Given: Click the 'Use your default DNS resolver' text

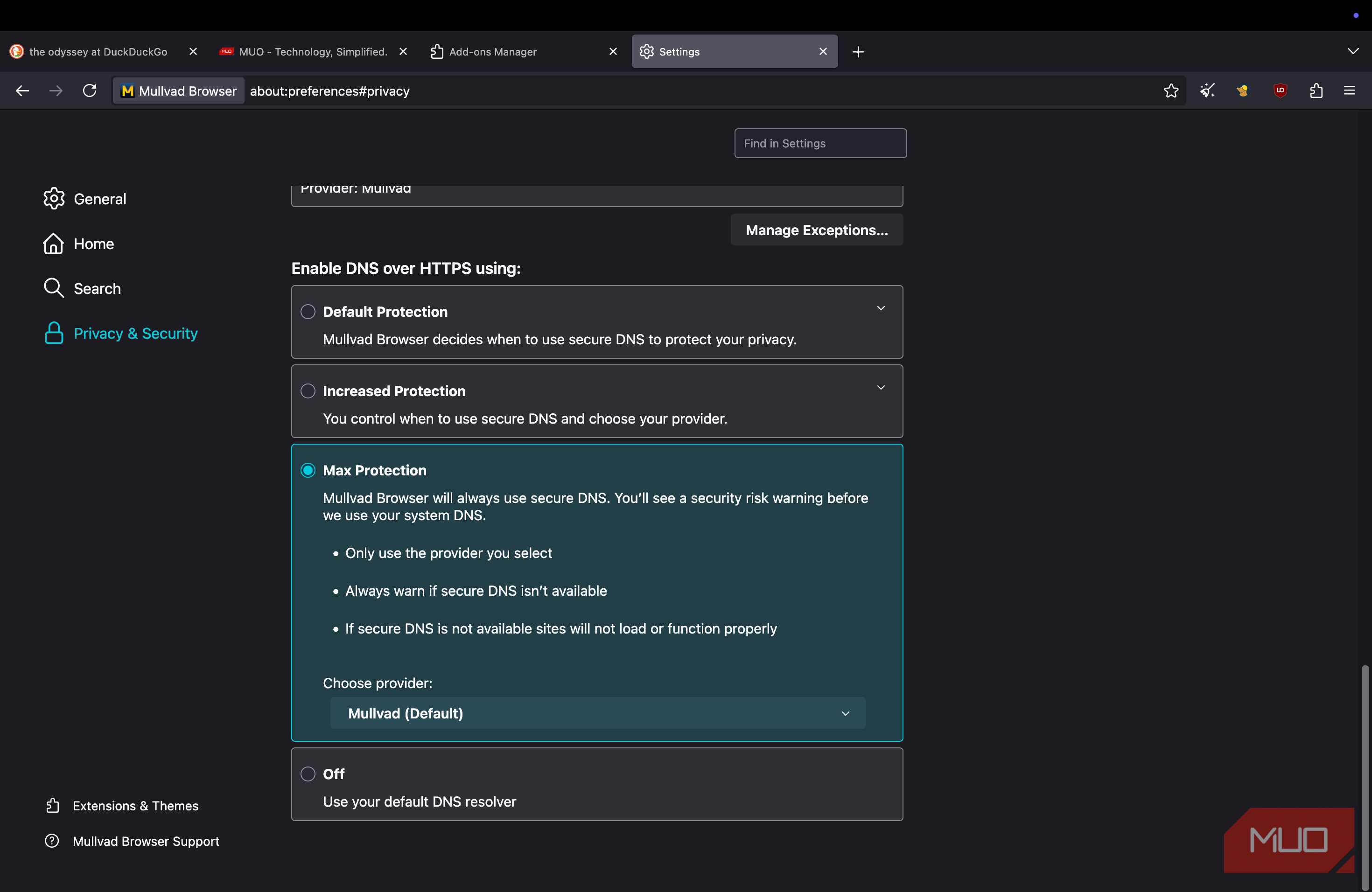Looking at the screenshot, I should click(x=419, y=801).
